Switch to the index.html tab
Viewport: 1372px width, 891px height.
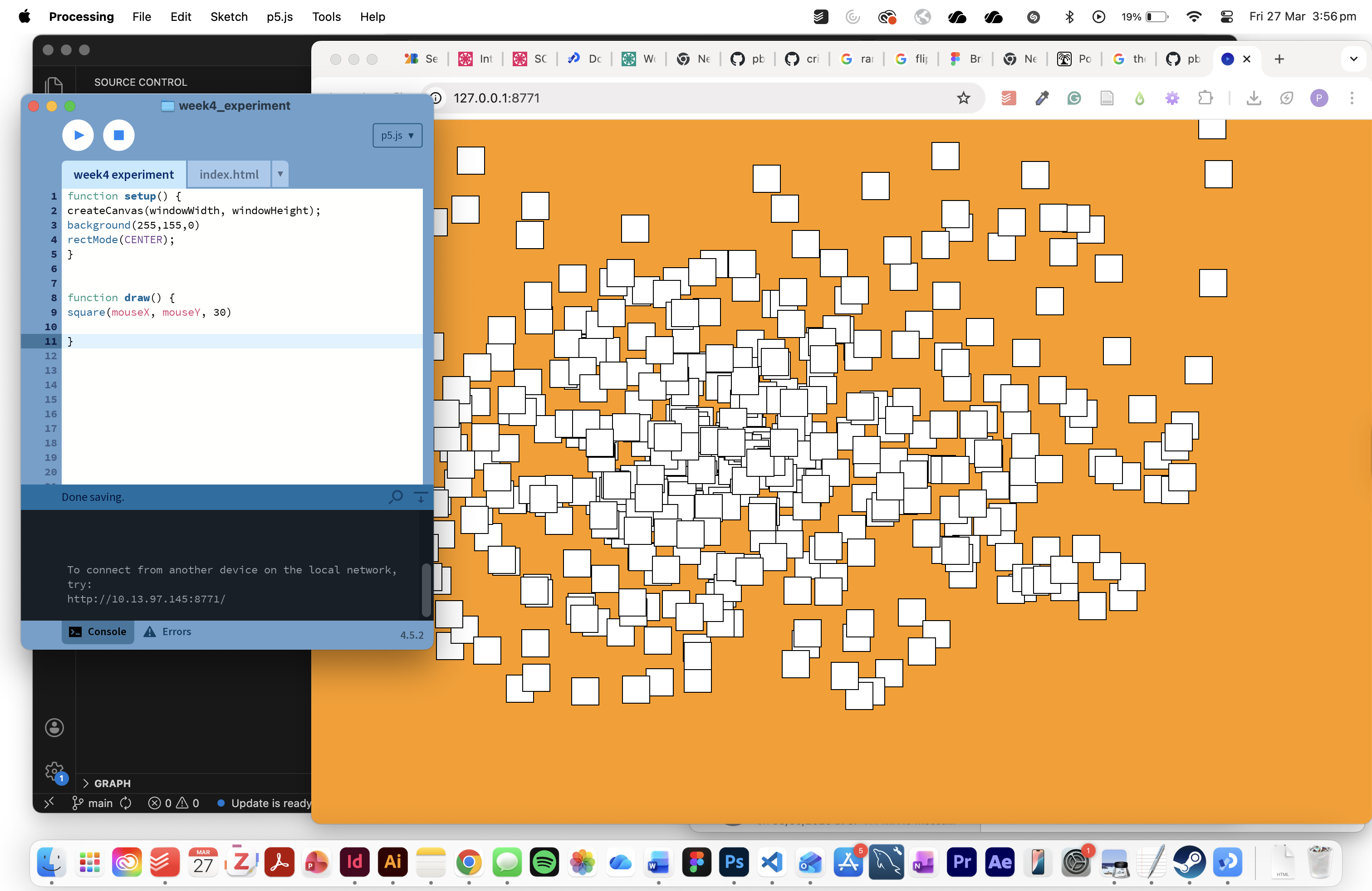228,175
